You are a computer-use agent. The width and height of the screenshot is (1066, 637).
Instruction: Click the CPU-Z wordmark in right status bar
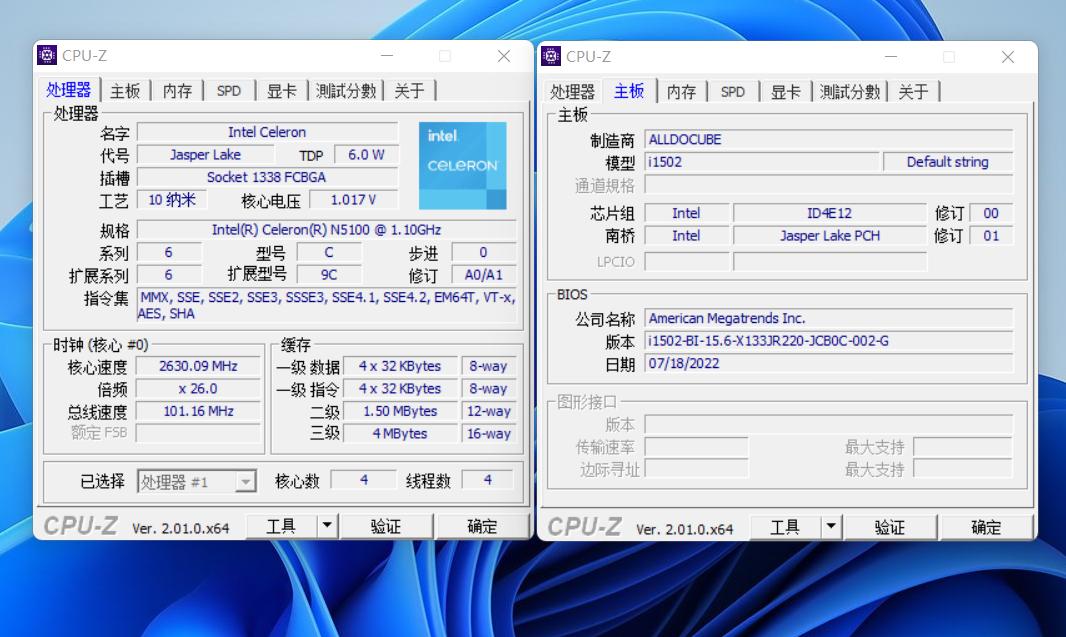pyautogui.click(x=585, y=526)
